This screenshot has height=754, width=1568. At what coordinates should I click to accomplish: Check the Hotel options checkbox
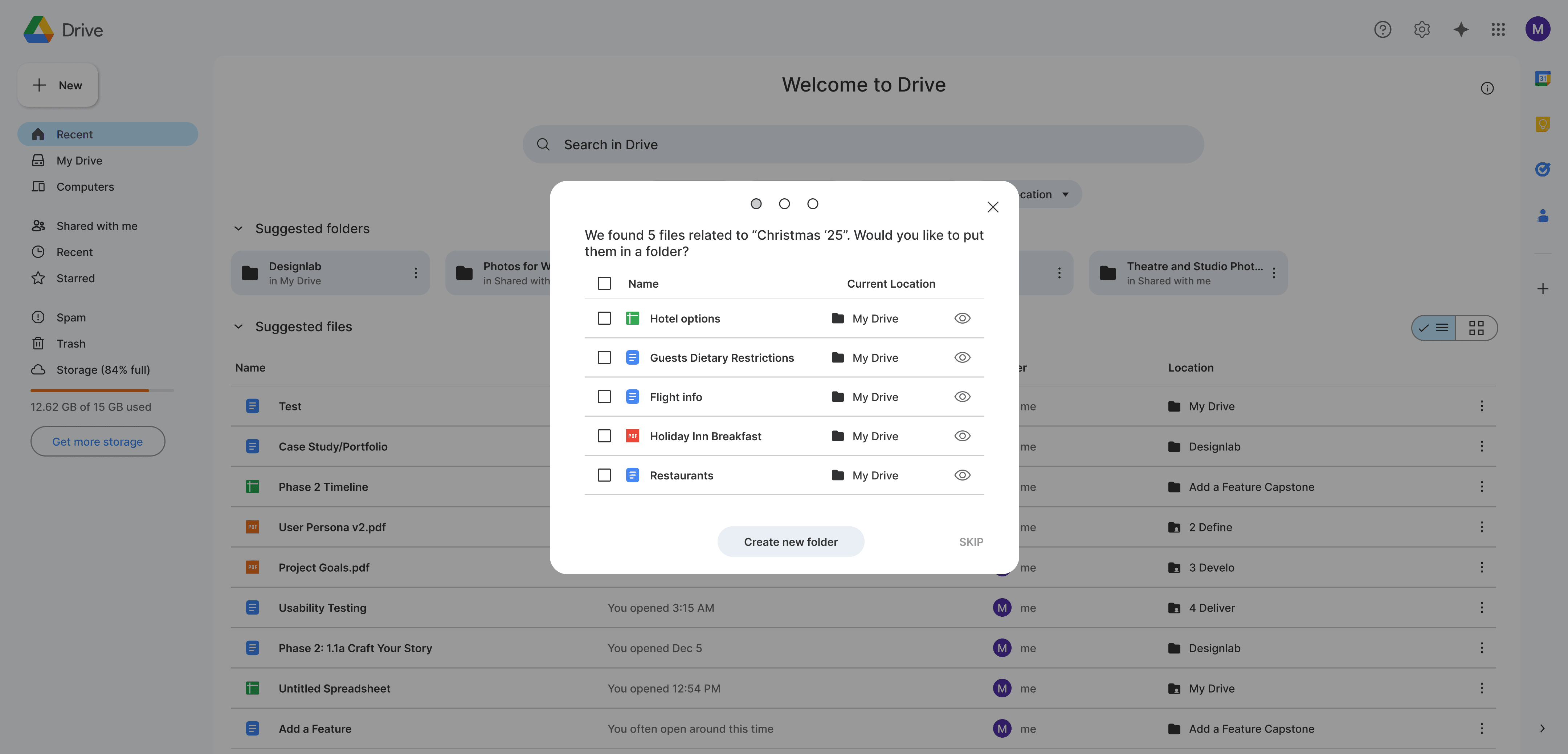pyautogui.click(x=604, y=319)
